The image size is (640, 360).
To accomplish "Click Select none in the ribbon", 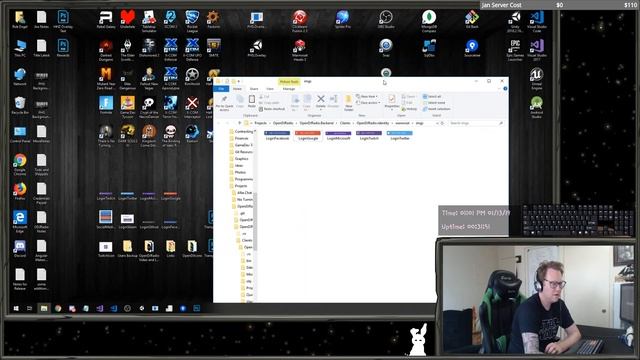I will (433, 103).
